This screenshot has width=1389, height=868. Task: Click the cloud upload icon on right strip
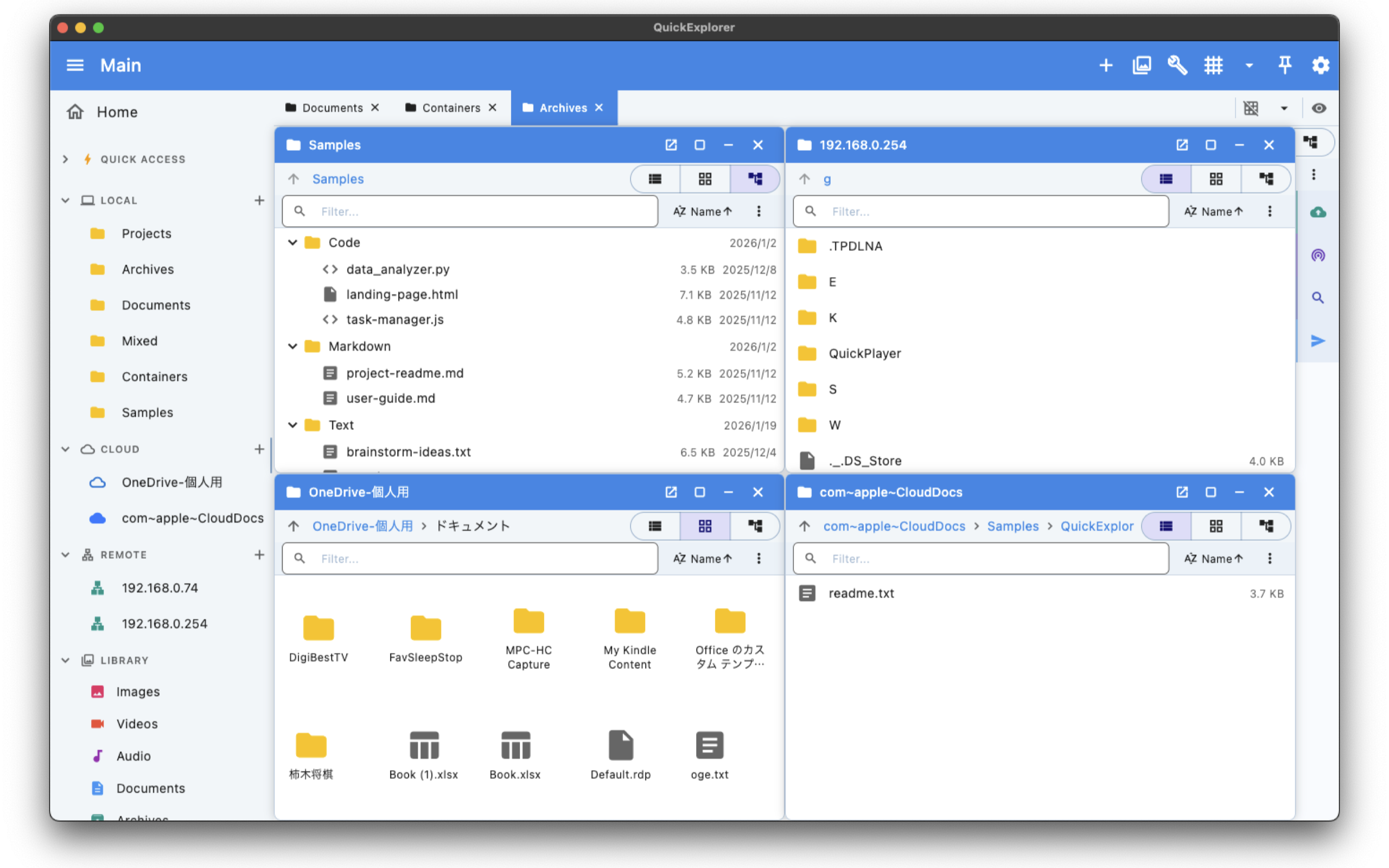point(1318,213)
